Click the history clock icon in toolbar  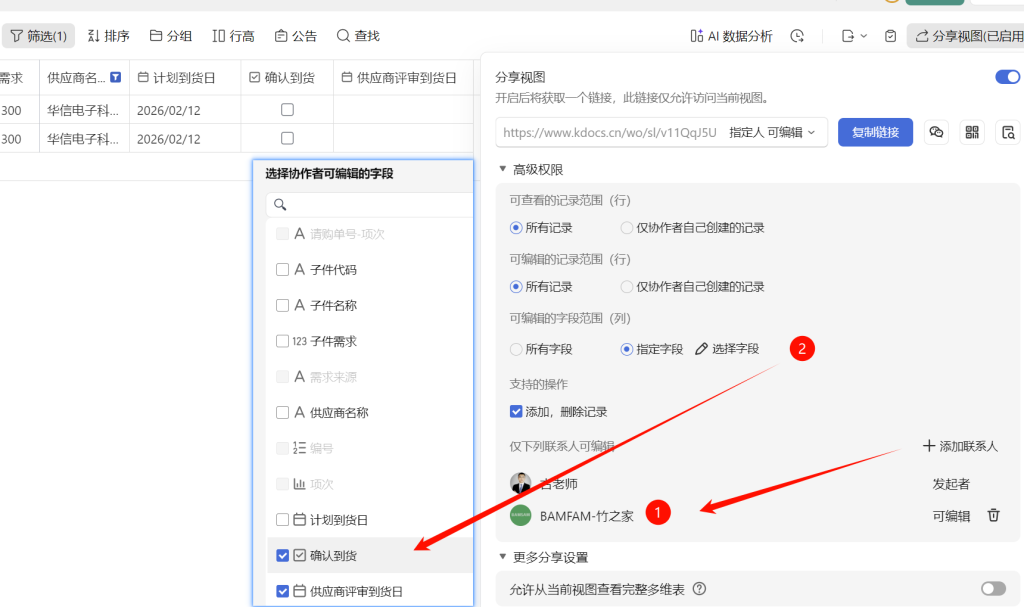coord(797,36)
